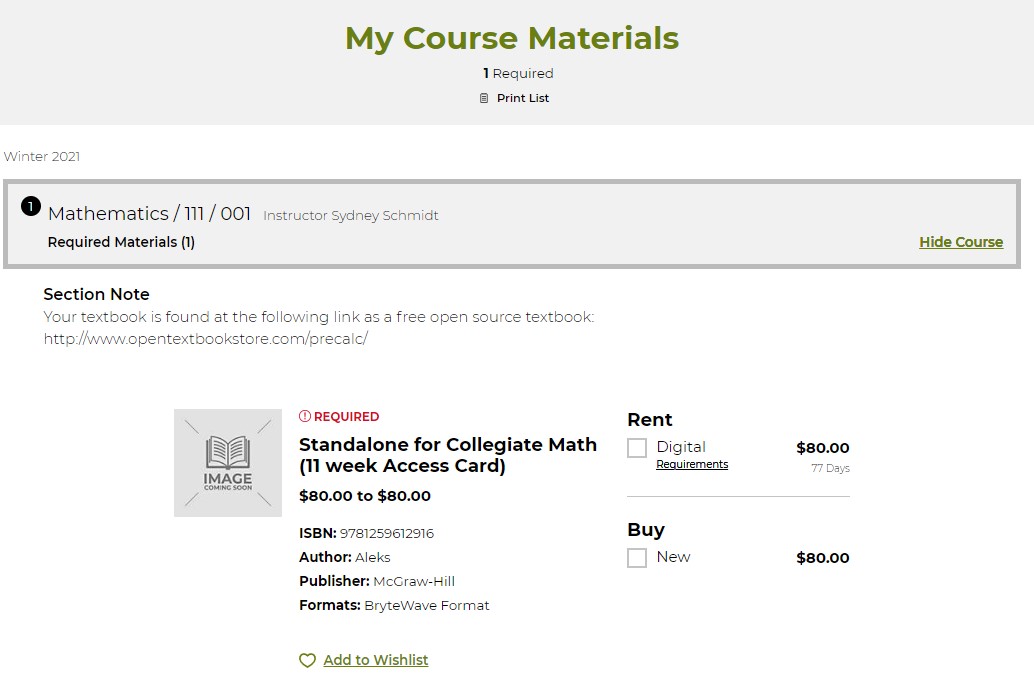Image resolution: width=1034 pixels, height=691 pixels.
Task: Click the red REQUIRED warning icon
Action: (306, 416)
